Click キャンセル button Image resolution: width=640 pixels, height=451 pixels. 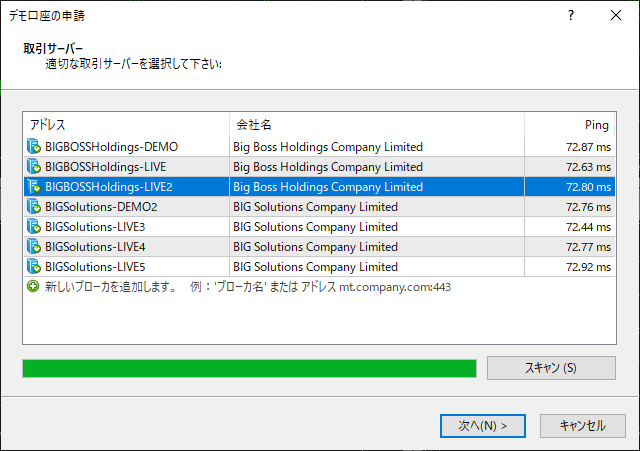(x=582, y=426)
